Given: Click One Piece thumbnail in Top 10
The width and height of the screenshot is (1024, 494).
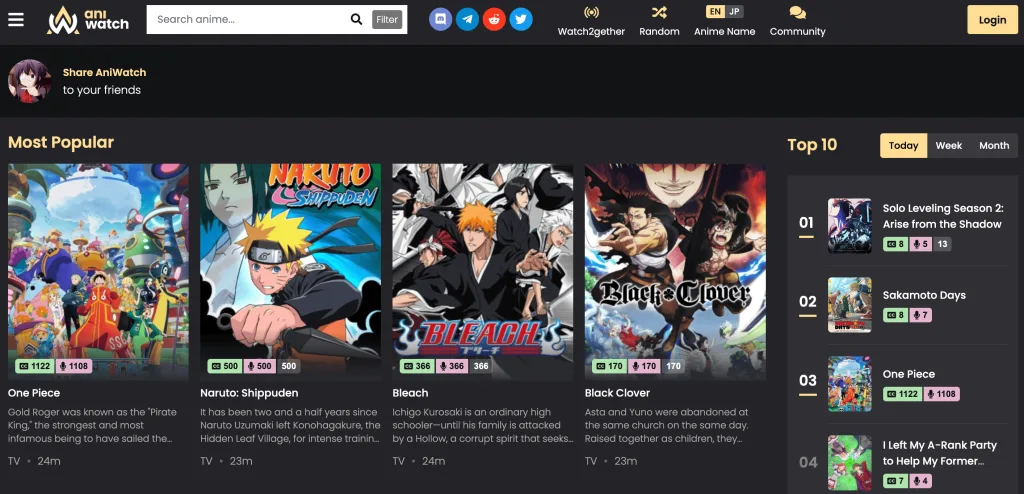Looking at the screenshot, I should (x=850, y=384).
